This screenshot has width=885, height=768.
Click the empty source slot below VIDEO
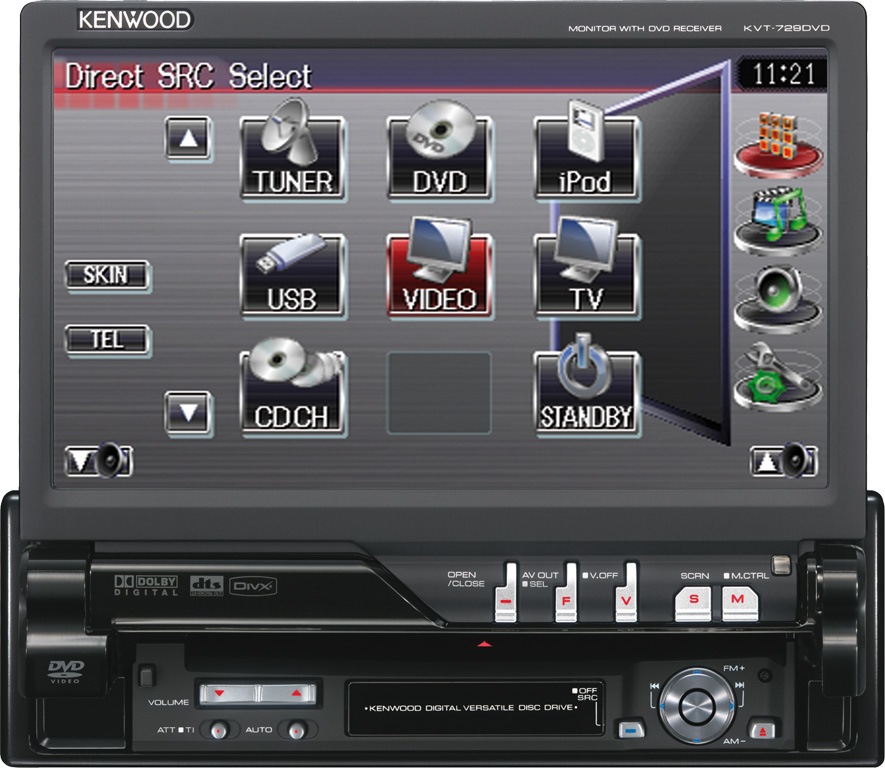pyautogui.click(x=439, y=393)
